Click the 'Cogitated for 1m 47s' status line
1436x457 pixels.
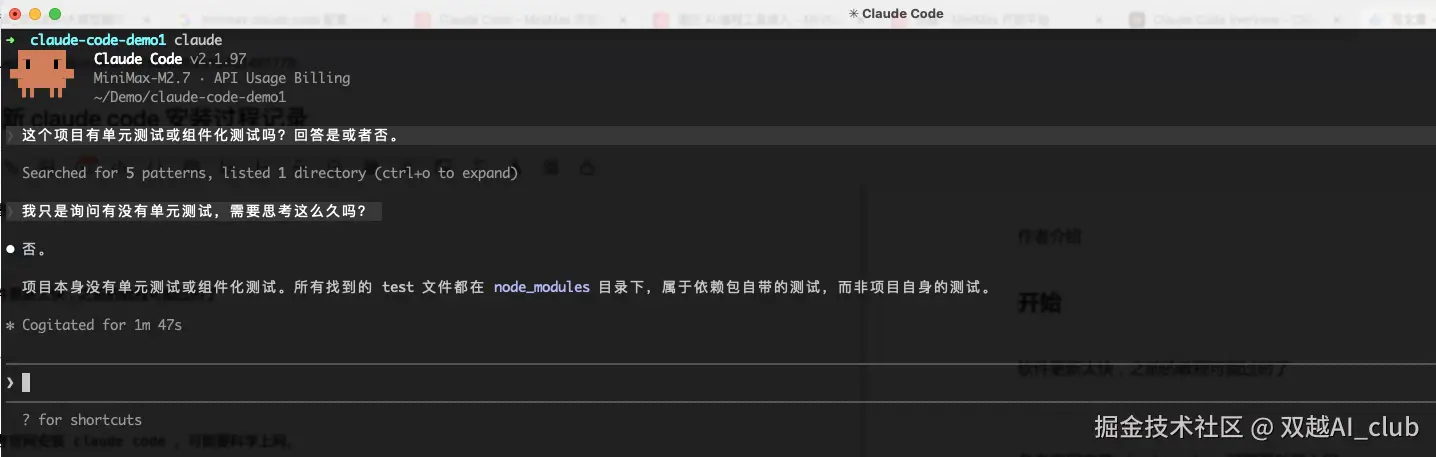tap(94, 325)
